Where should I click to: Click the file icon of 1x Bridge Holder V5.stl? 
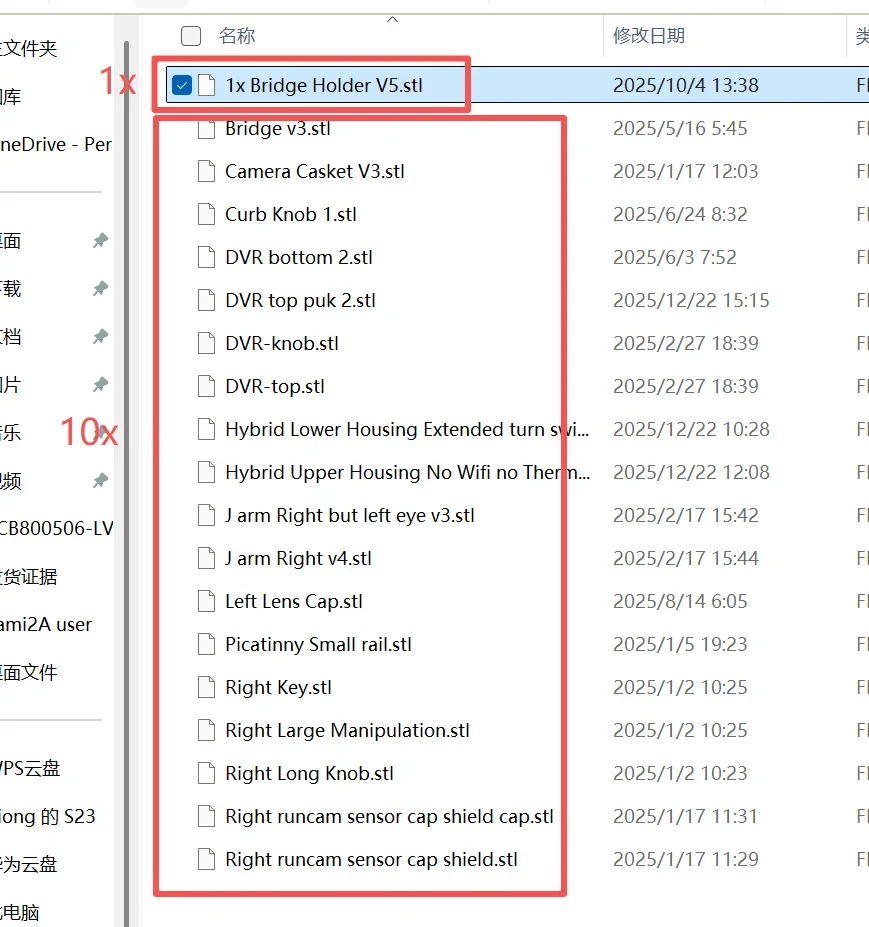[206, 85]
